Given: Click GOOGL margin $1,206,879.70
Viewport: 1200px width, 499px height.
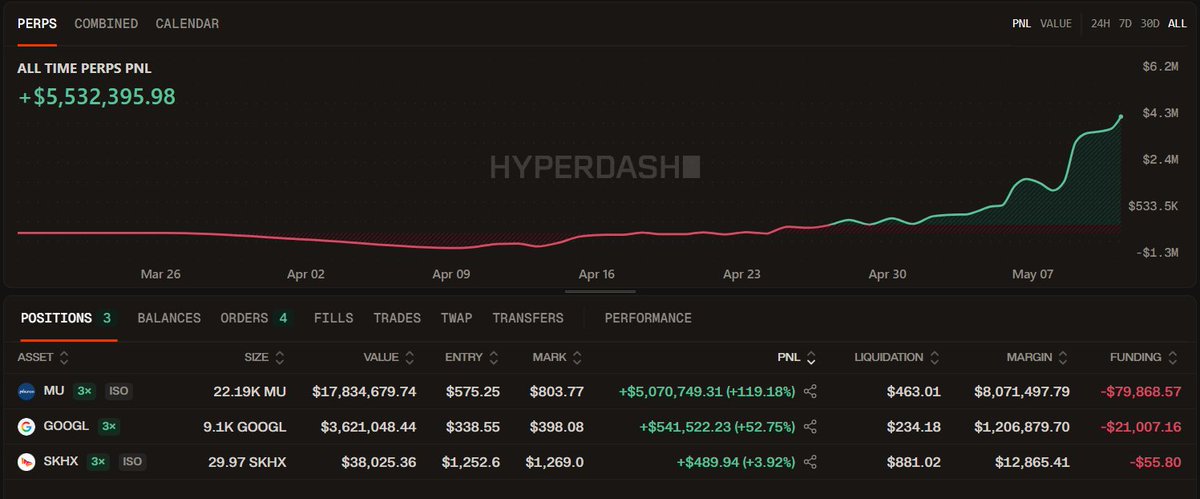Looking at the screenshot, I should [x=1022, y=427].
